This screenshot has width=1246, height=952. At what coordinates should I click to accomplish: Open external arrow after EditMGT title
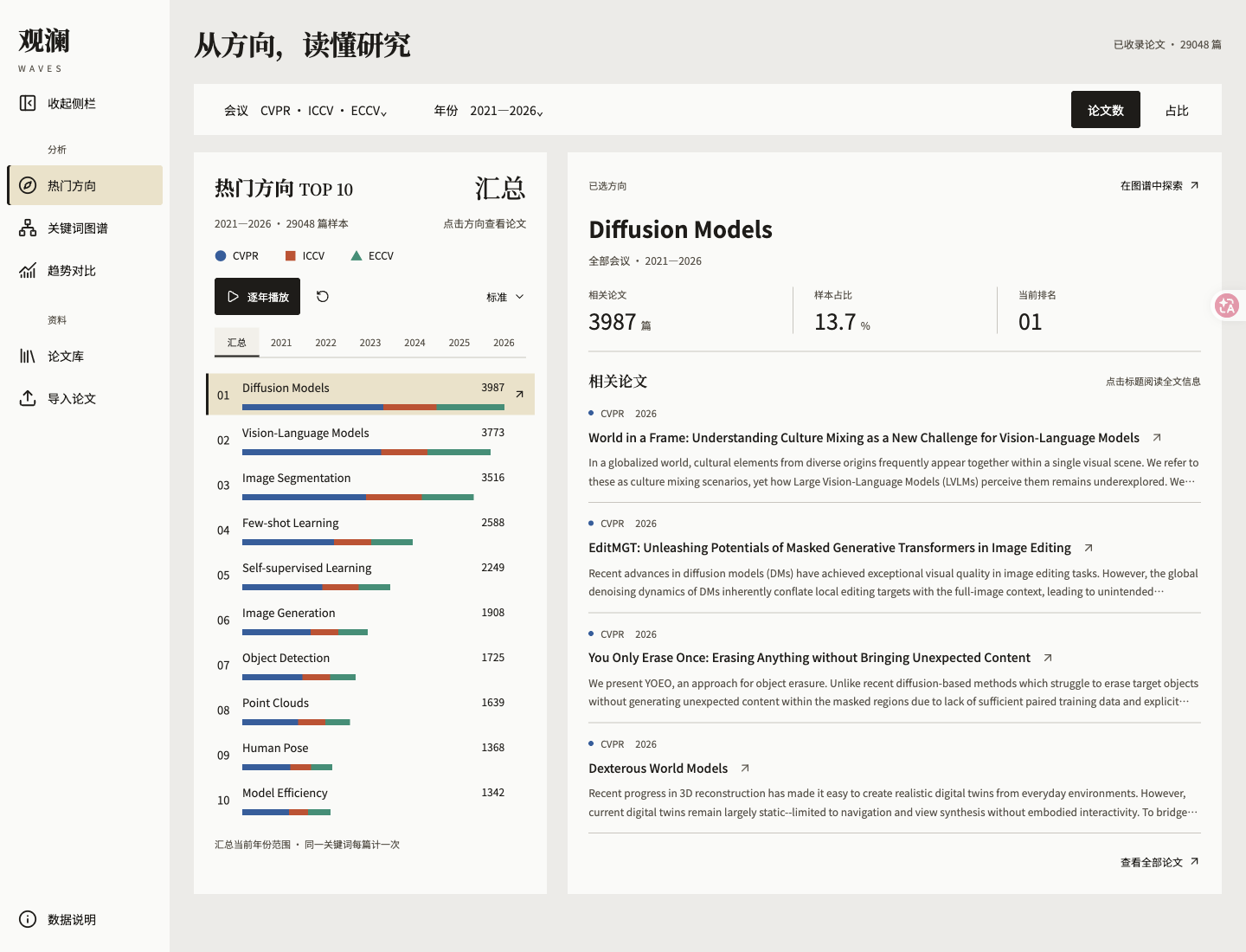point(1089,548)
